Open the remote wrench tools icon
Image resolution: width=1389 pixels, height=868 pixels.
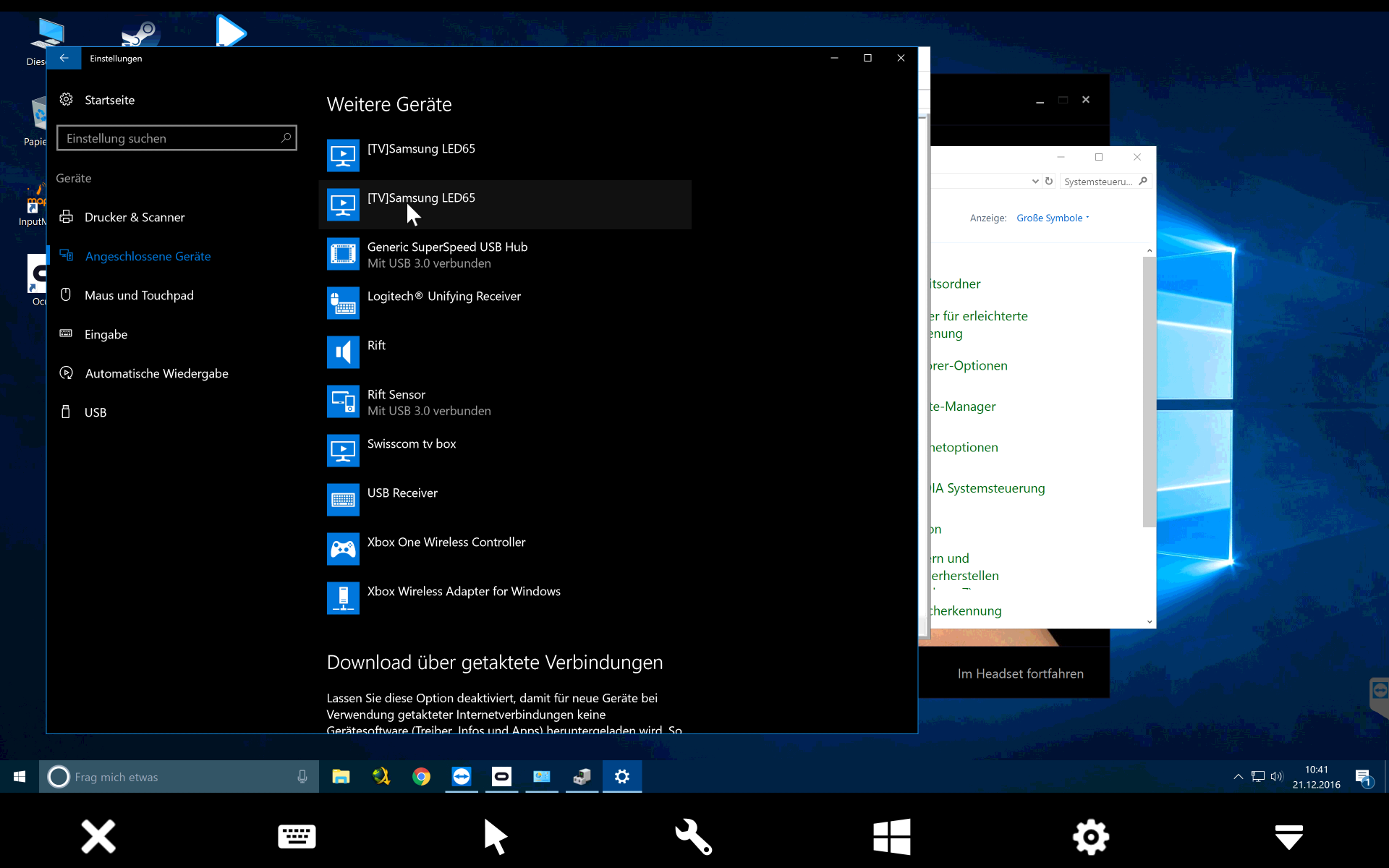[694, 836]
